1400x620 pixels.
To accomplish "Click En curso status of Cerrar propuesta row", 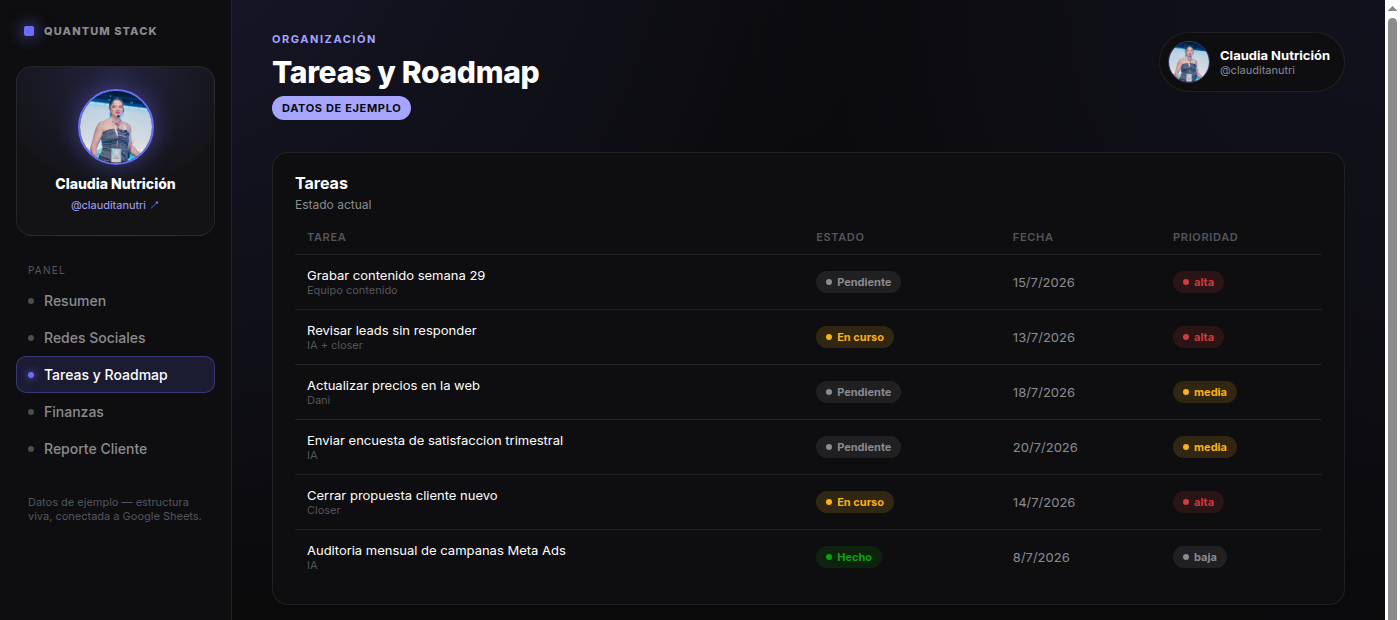I will point(855,502).
